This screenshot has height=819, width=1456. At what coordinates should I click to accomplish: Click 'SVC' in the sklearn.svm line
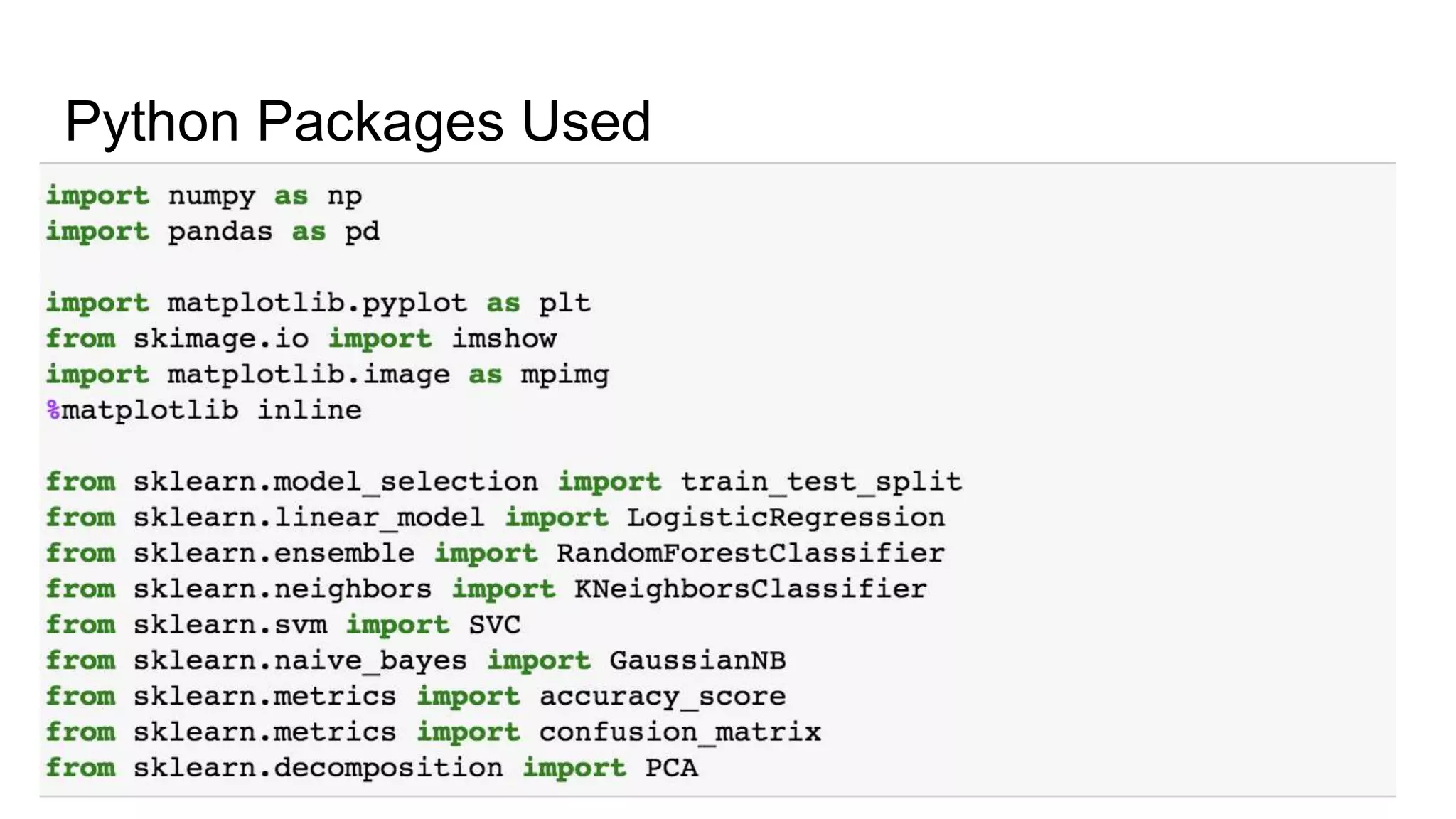[x=495, y=625]
